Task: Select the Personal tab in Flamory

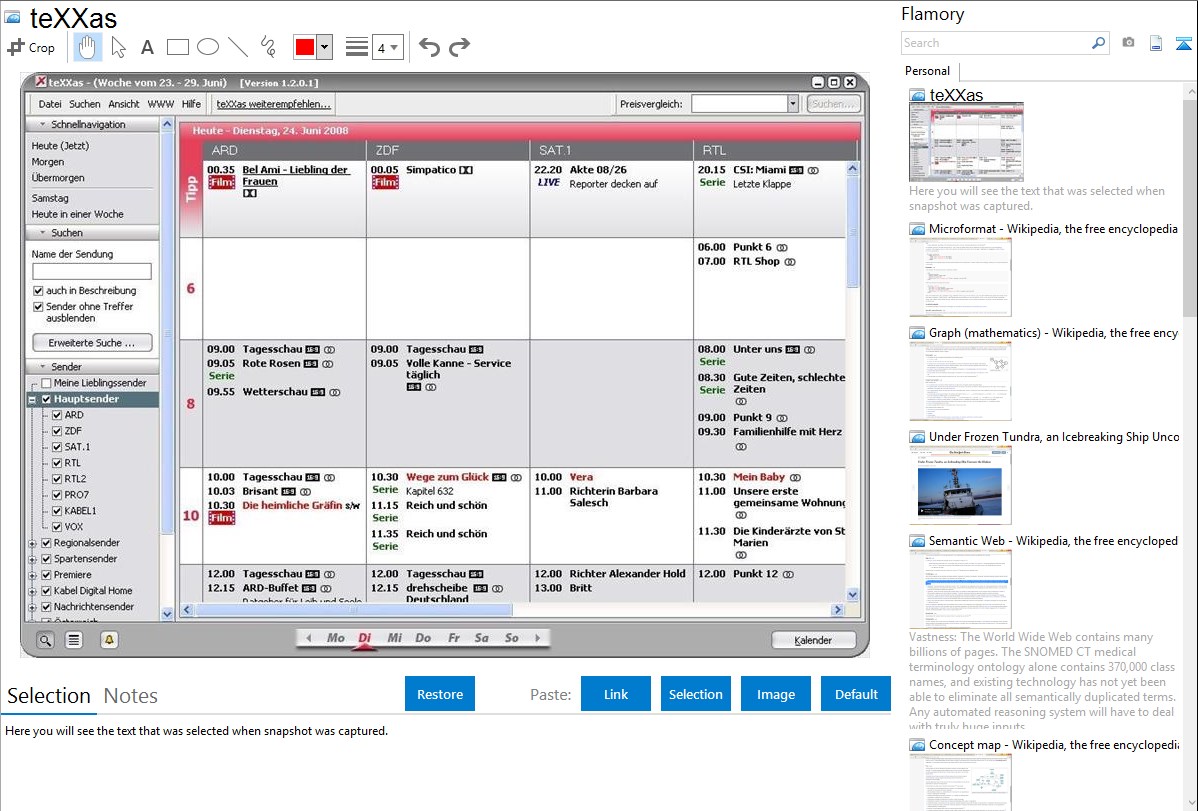Action: (927, 71)
